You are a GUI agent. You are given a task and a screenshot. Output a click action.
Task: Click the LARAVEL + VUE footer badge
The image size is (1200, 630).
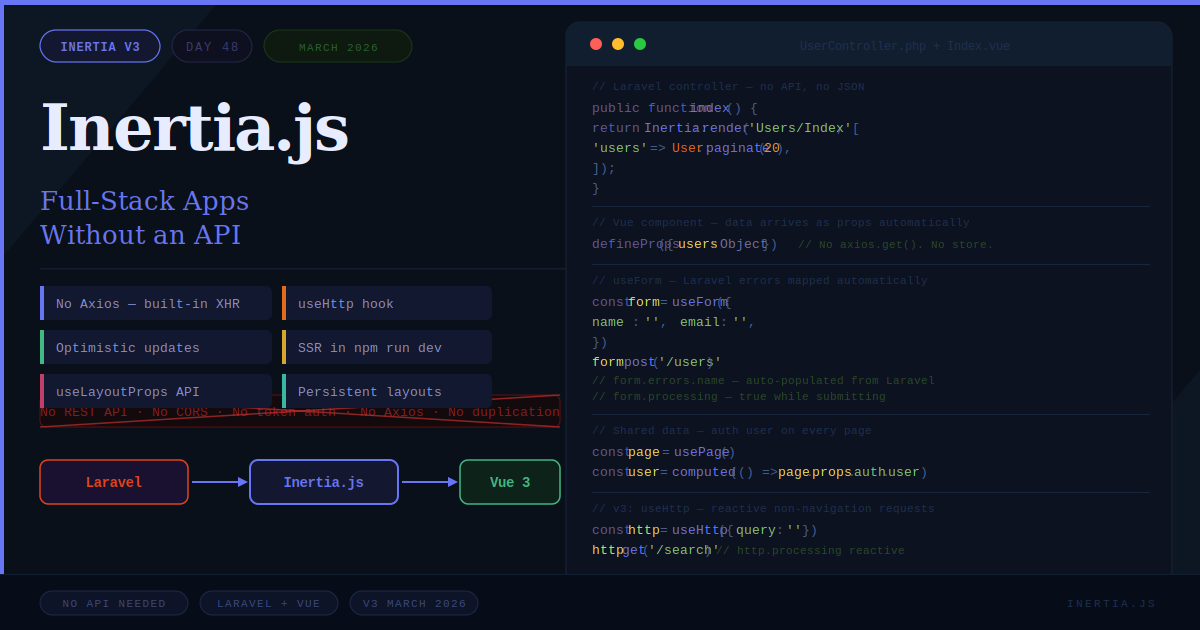(268, 602)
